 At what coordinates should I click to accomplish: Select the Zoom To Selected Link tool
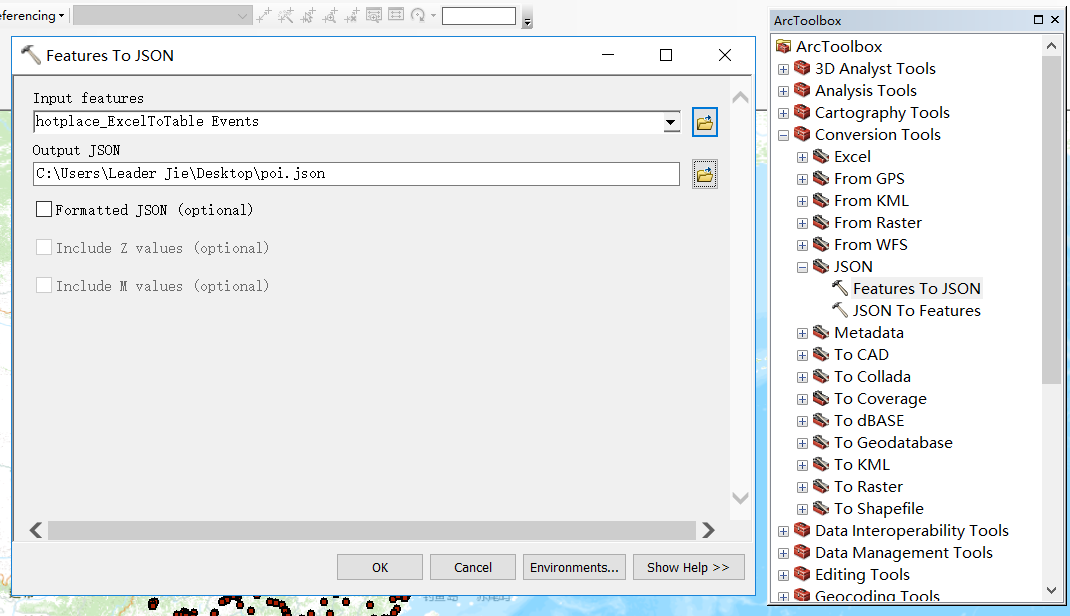(x=330, y=15)
